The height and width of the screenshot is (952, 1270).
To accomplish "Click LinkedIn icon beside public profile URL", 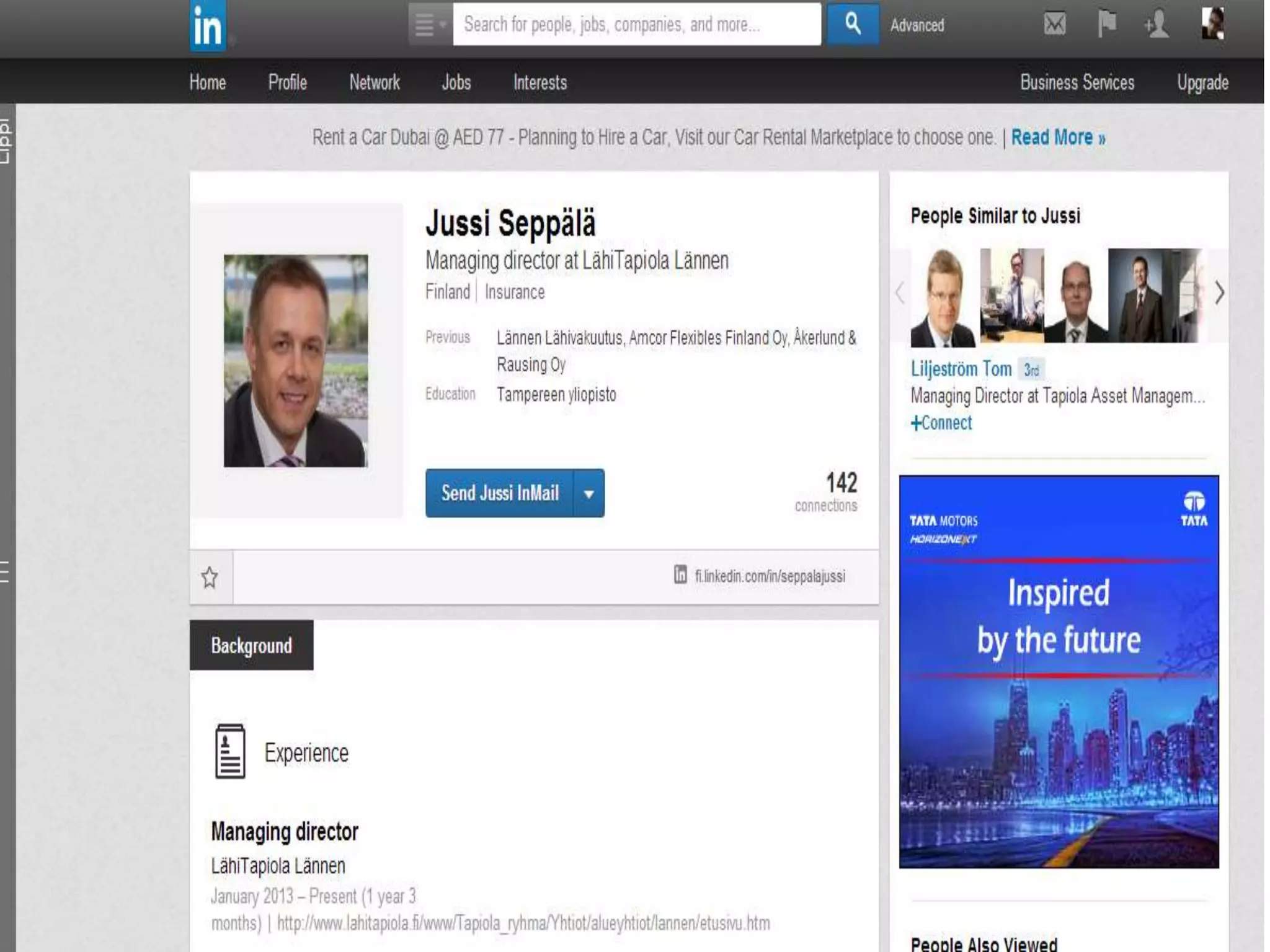I will (680, 575).
